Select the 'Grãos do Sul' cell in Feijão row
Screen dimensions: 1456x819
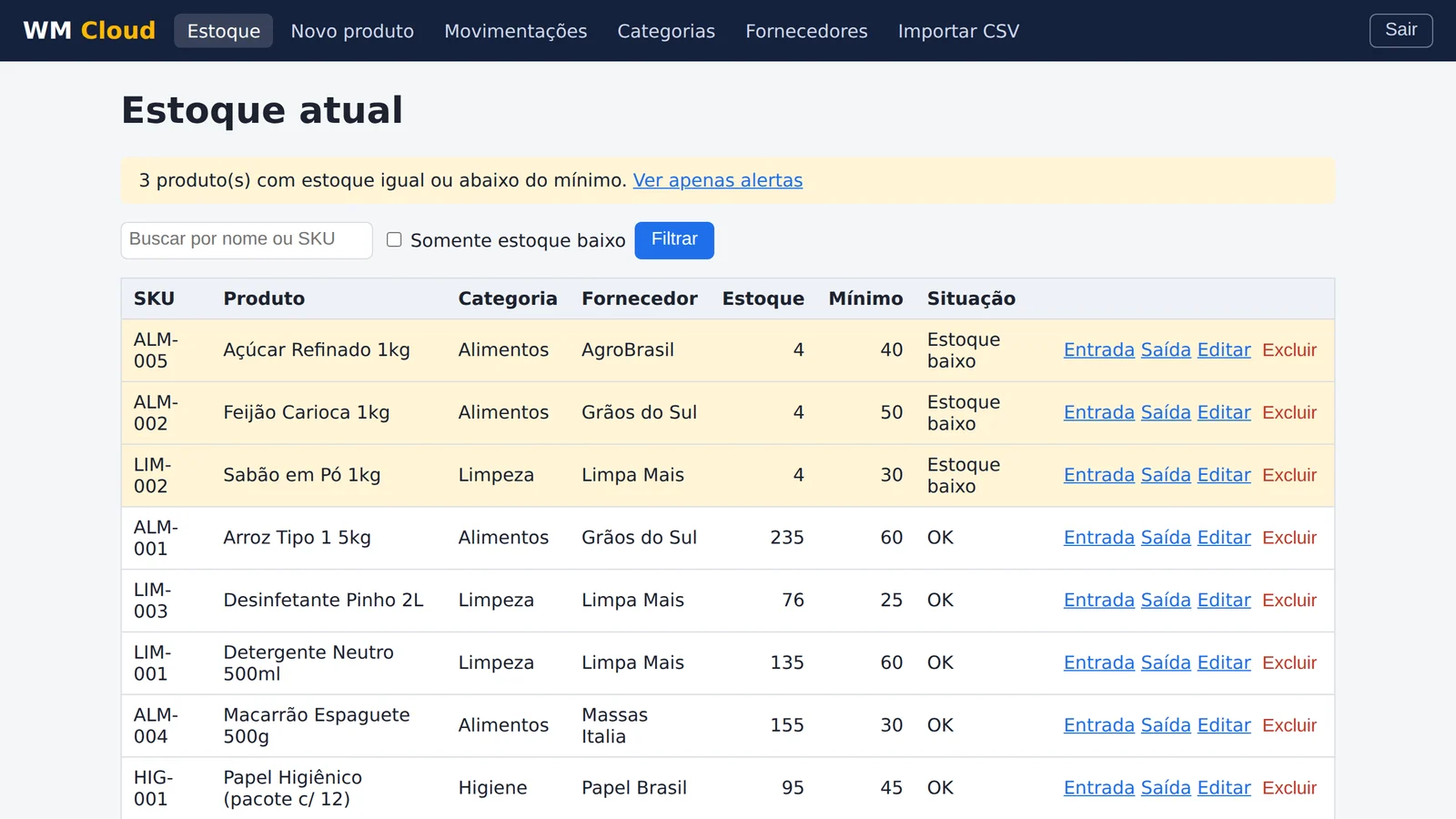click(x=639, y=413)
